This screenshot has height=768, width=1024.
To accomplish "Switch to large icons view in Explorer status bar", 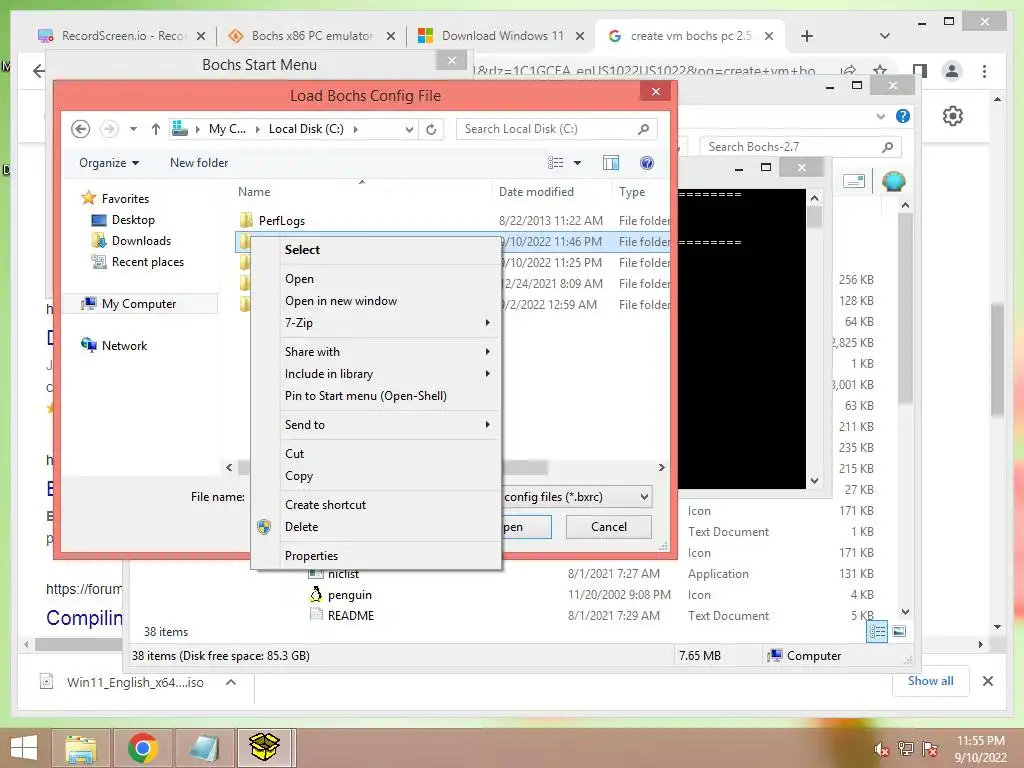I will click(899, 631).
